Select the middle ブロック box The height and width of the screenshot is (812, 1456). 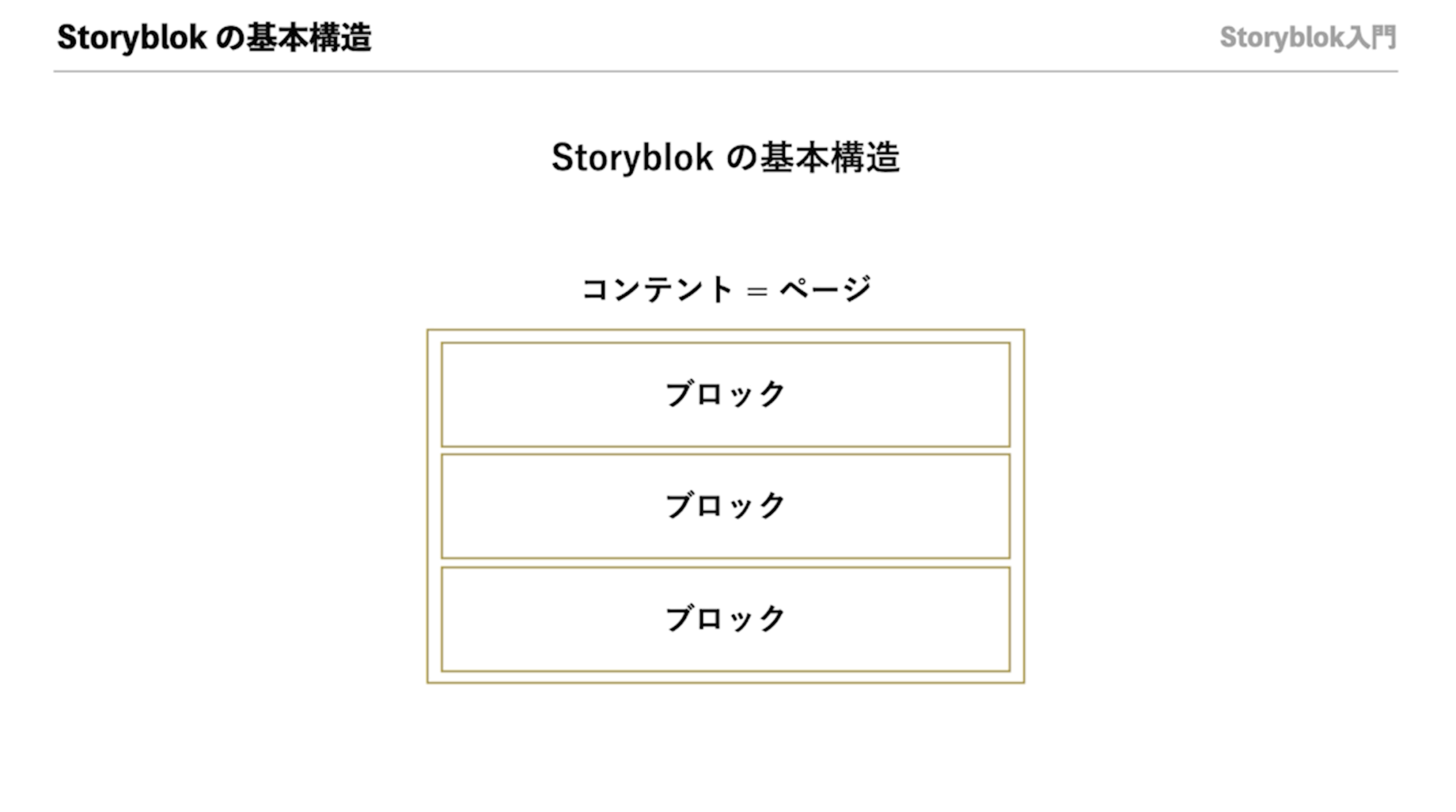click(x=726, y=506)
